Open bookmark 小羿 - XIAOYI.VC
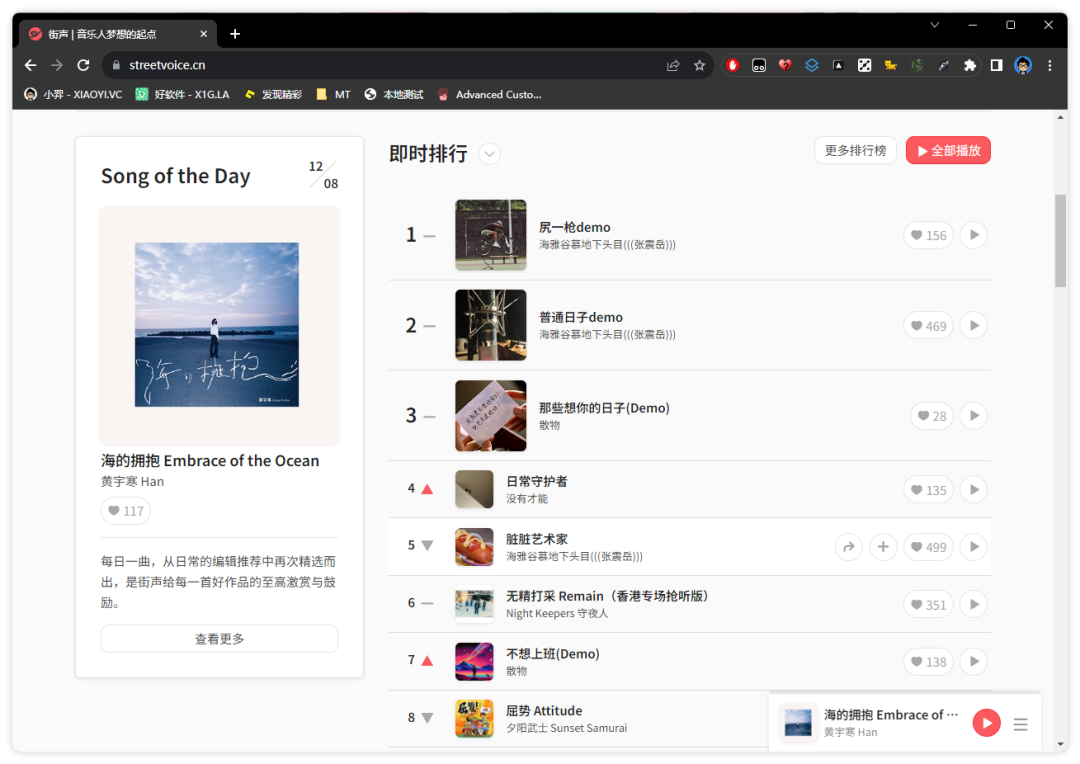 73,94
